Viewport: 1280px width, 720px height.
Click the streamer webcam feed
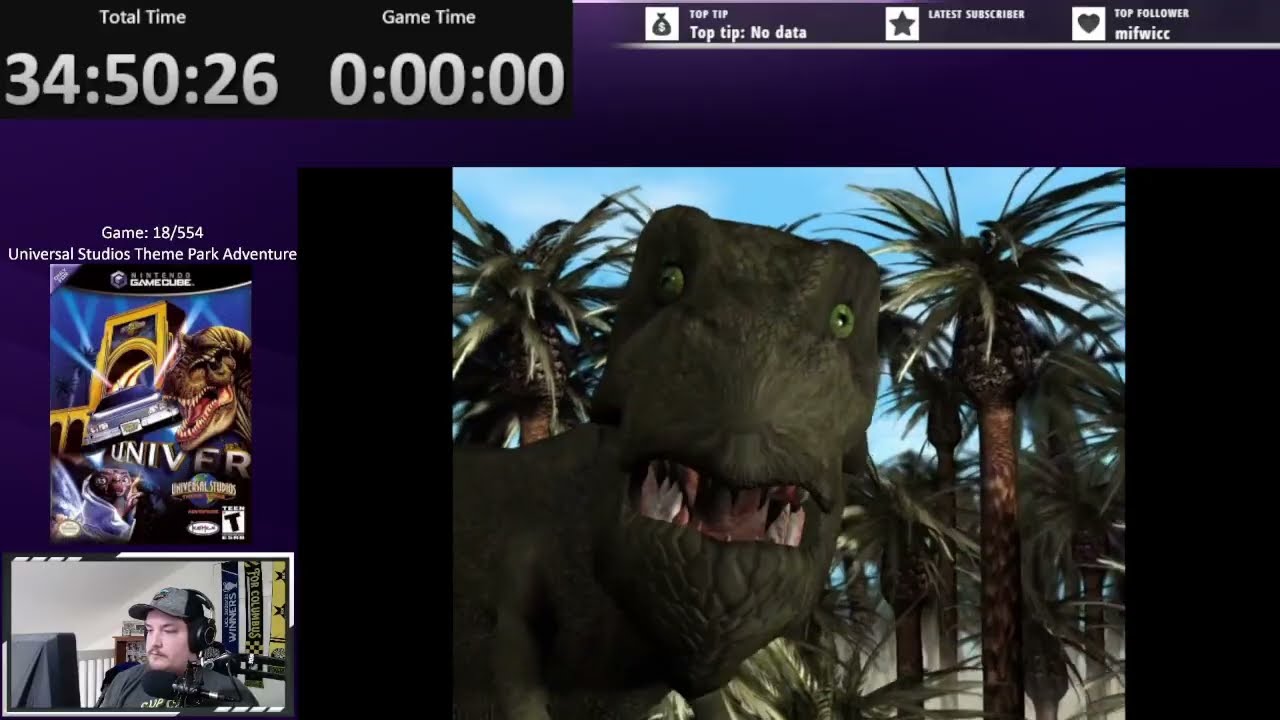pos(148,634)
